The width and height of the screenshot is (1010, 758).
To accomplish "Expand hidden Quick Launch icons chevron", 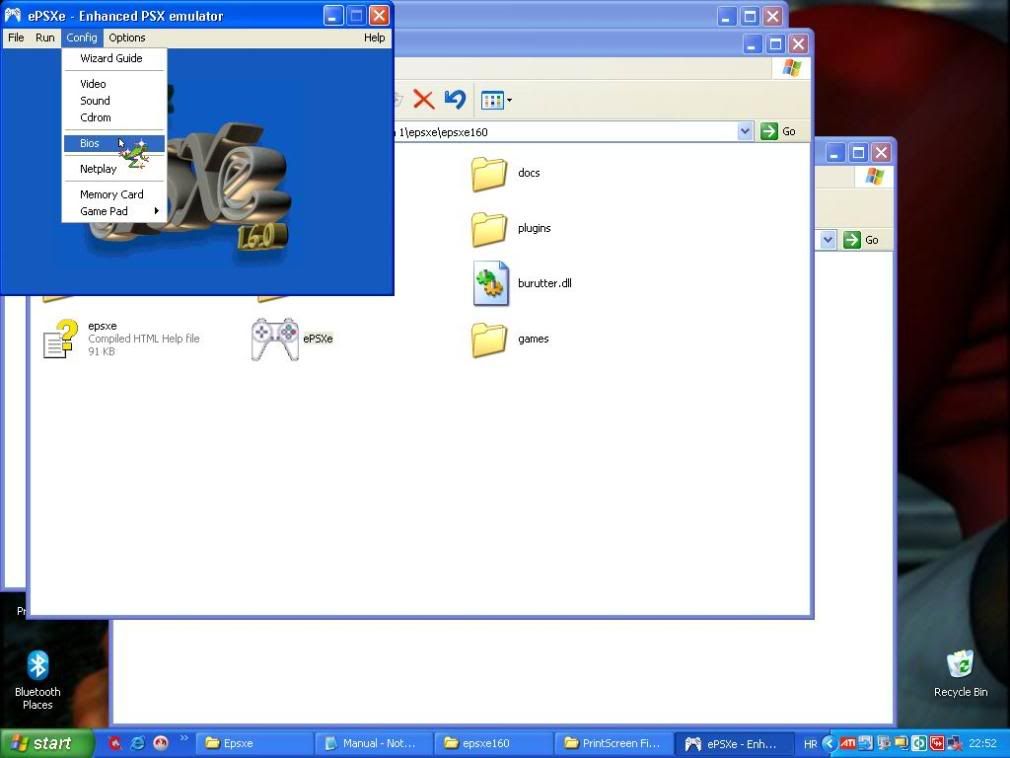I will [184, 738].
